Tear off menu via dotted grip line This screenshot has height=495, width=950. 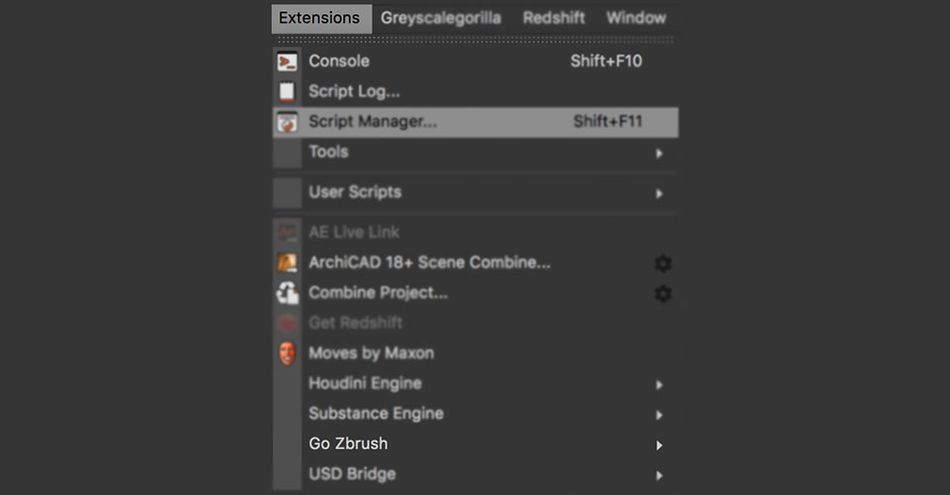(476, 40)
